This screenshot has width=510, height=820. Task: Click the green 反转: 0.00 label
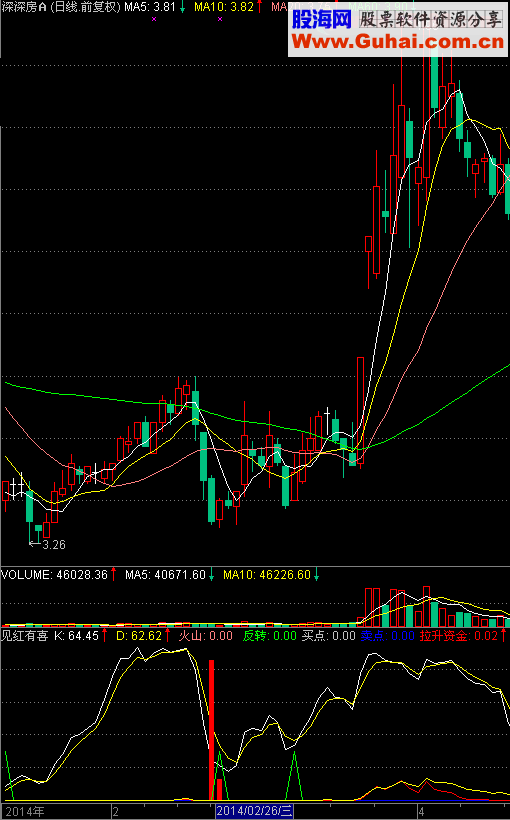269,636
